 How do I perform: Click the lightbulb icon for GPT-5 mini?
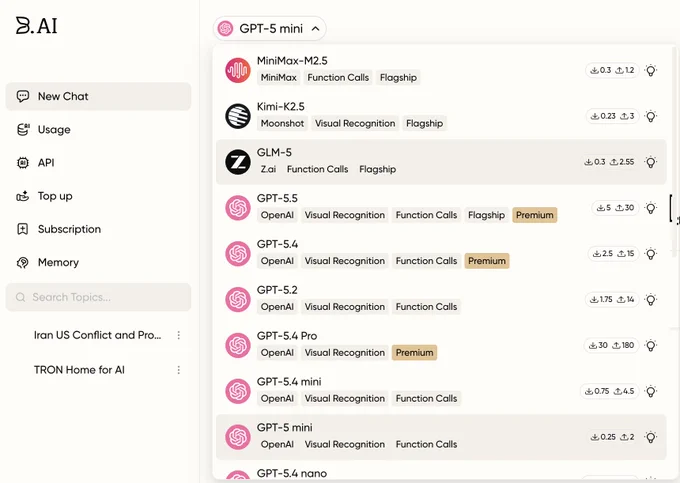tap(651, 437)
